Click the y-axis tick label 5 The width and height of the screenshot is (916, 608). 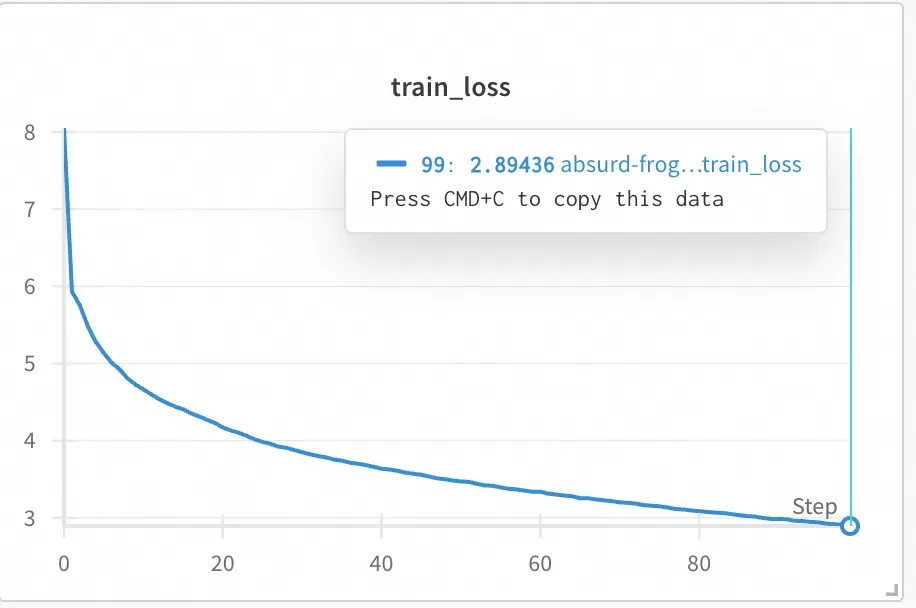coord(30,364)
